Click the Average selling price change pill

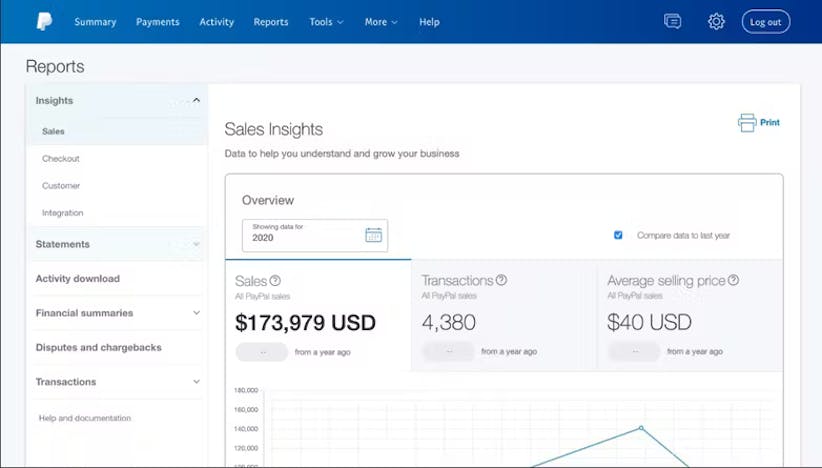[x=634, y=352]
